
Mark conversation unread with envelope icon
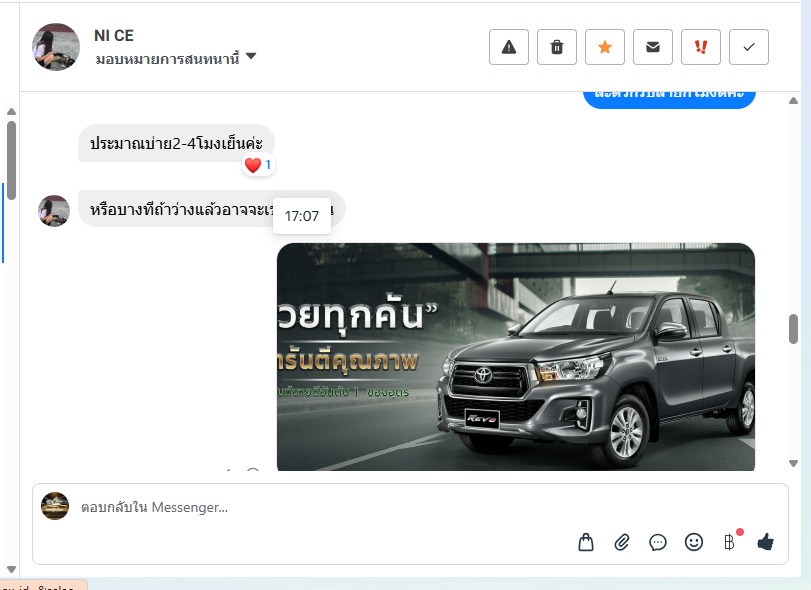coord(653,47)
